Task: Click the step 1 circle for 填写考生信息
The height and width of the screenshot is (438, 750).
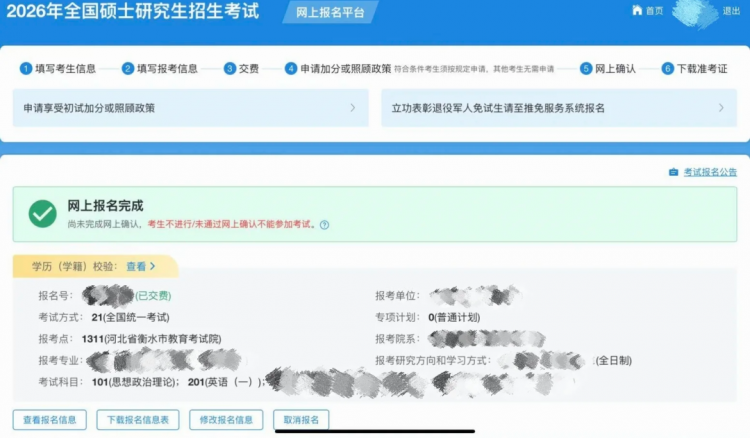Action: click(26, 69)
